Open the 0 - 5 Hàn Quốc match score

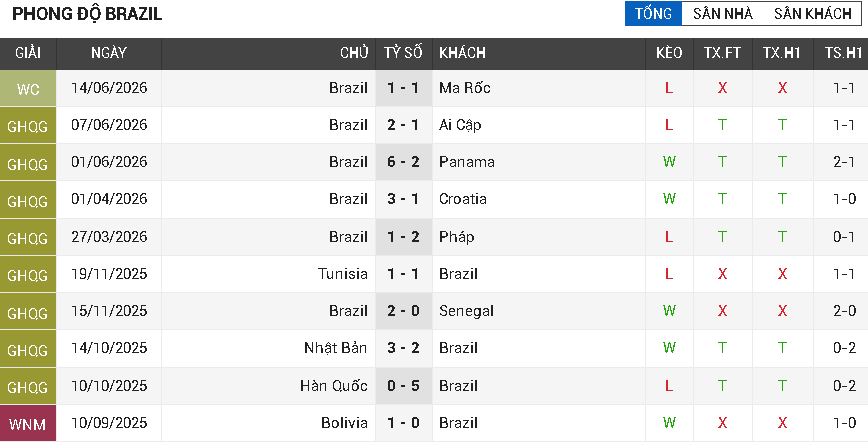[404, 385]
